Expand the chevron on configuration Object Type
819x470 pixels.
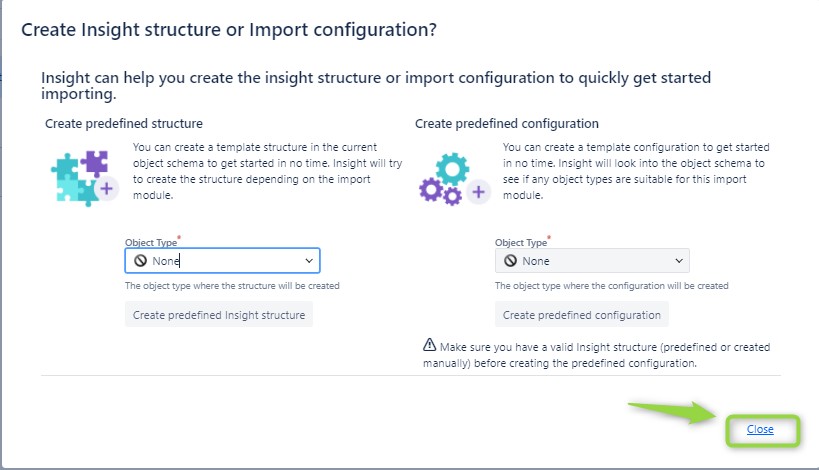pos(679,261)
